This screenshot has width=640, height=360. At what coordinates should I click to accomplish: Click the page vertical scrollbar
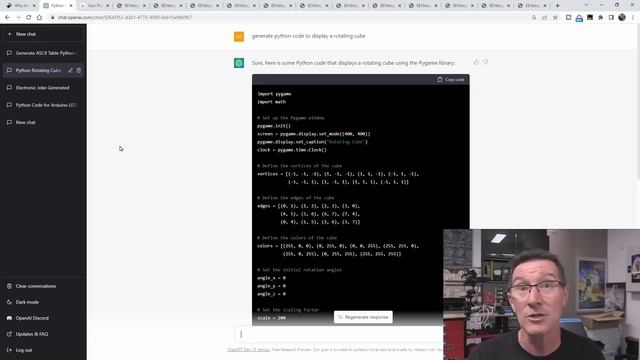[638, 102]
